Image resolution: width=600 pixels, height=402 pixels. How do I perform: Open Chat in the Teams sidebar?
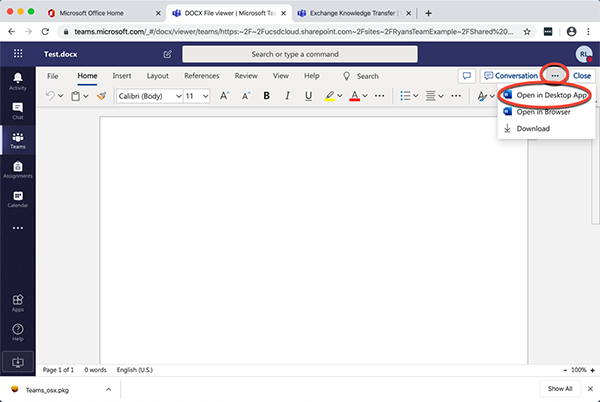coord(18,111)
